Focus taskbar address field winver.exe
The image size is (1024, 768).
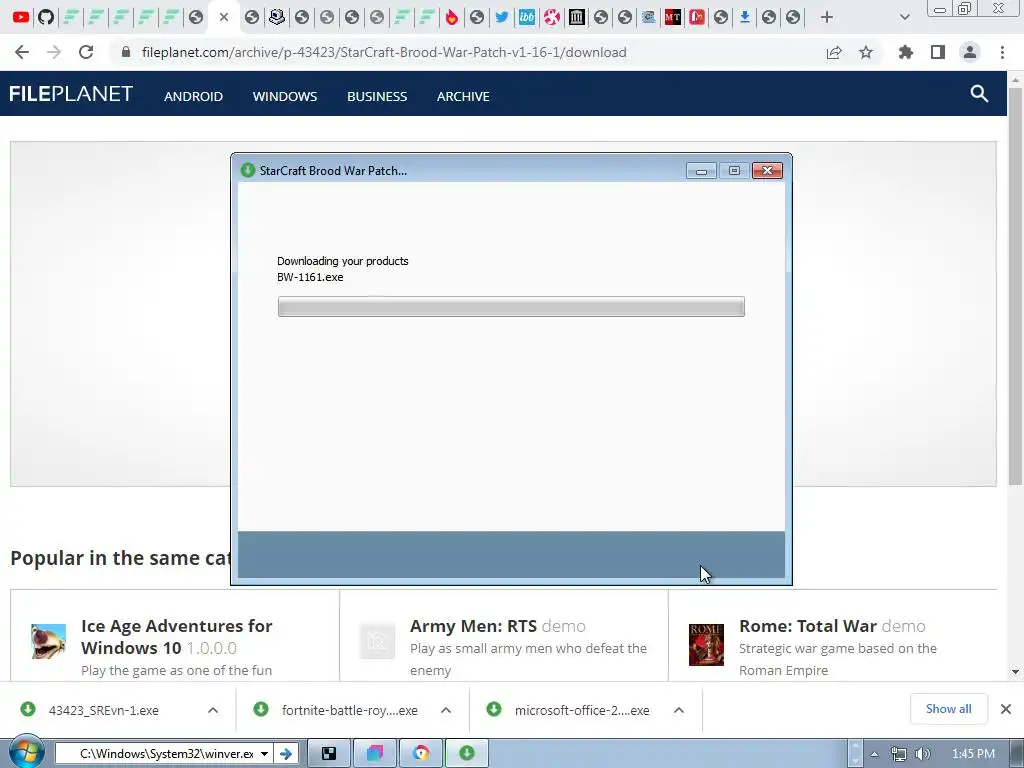click(x=165, y=754)
